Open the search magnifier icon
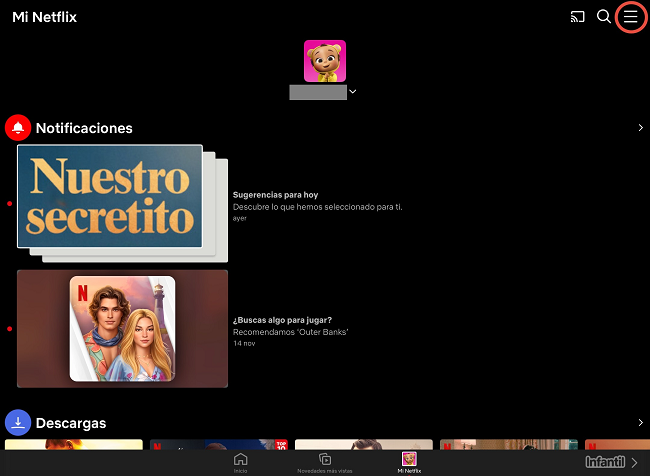This screenshot has height=476, width=650. tap(604, 17)
